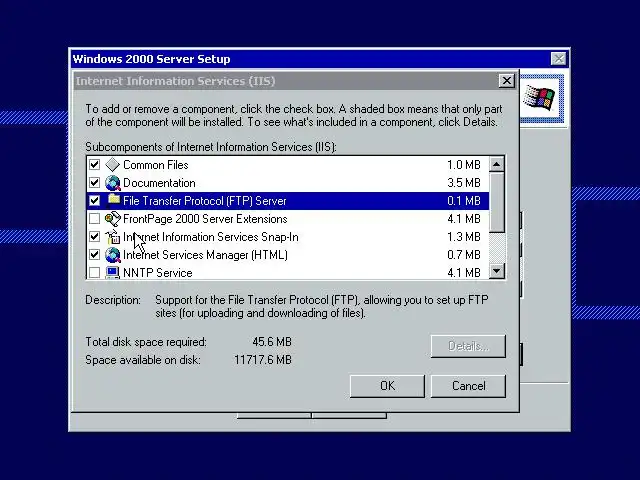Screen dimensions: 640x480
Task: Click the IIS Snap-In icon
Action: pos(113,237)
